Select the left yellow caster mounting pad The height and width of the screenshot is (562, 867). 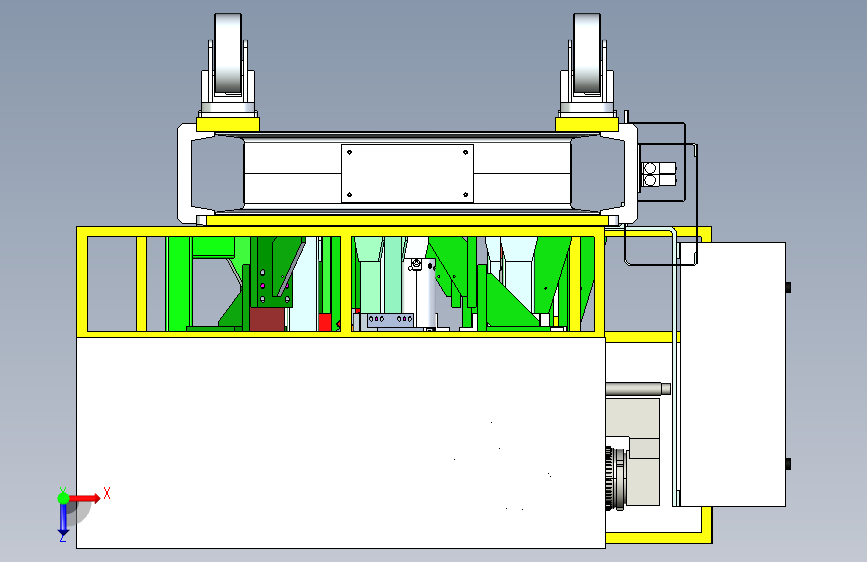228,124
